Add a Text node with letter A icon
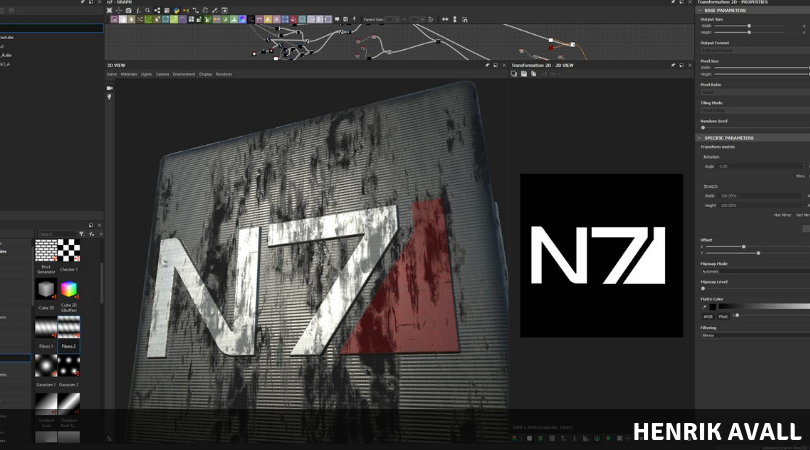Screen dimensions: 810x450 pyautogui.click(x=276, y=19)
